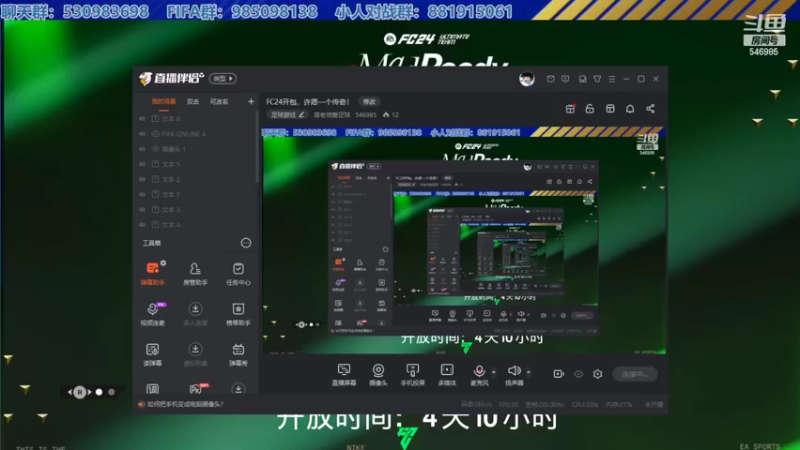Toggle visibility of 摄像头 1 source
The height and width of the screenshot is (450, 800).
(142, 149)
